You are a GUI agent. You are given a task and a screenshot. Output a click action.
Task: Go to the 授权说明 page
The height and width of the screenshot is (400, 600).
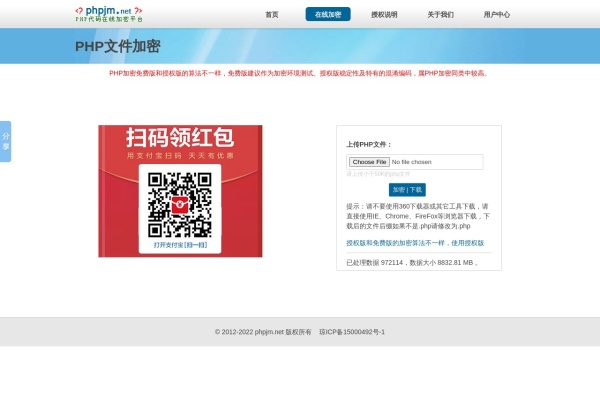click(384, 15)
